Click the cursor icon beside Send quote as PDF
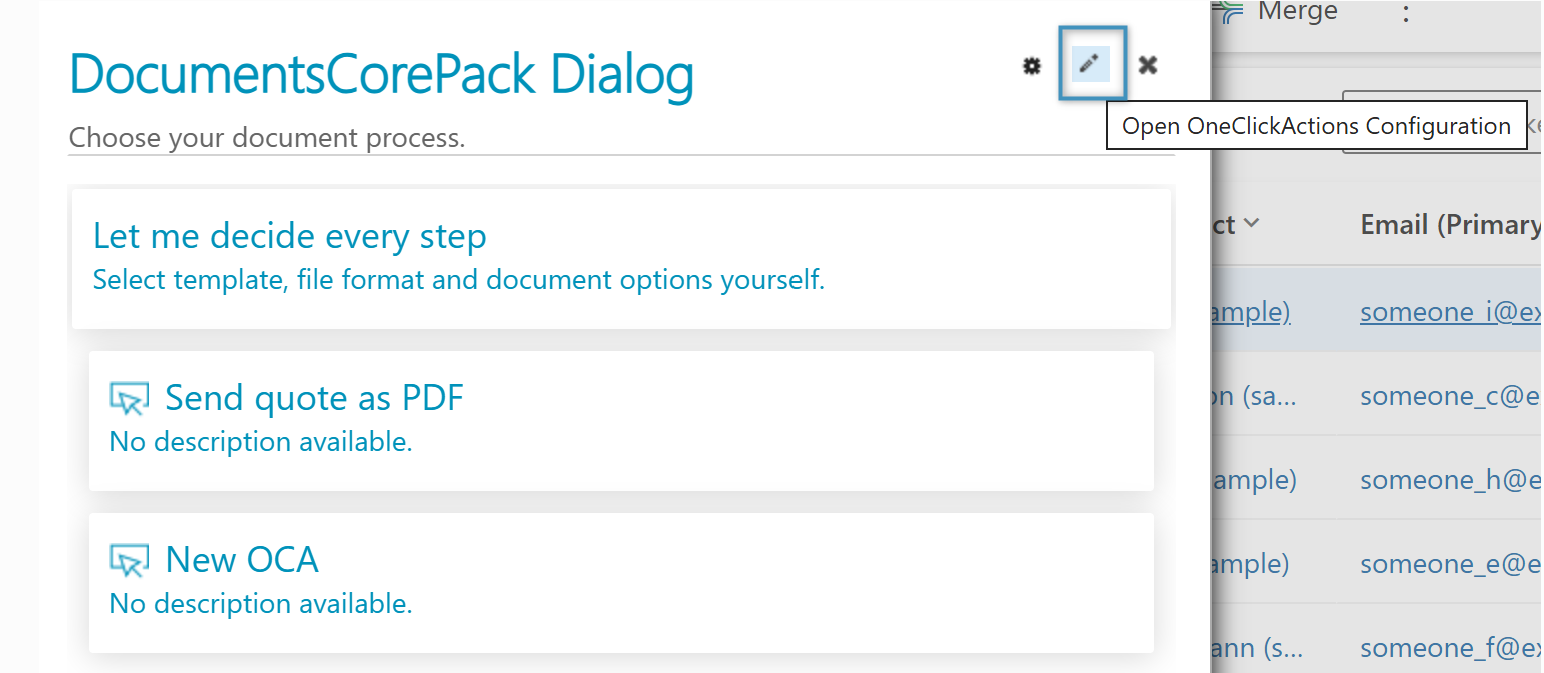 129,399
